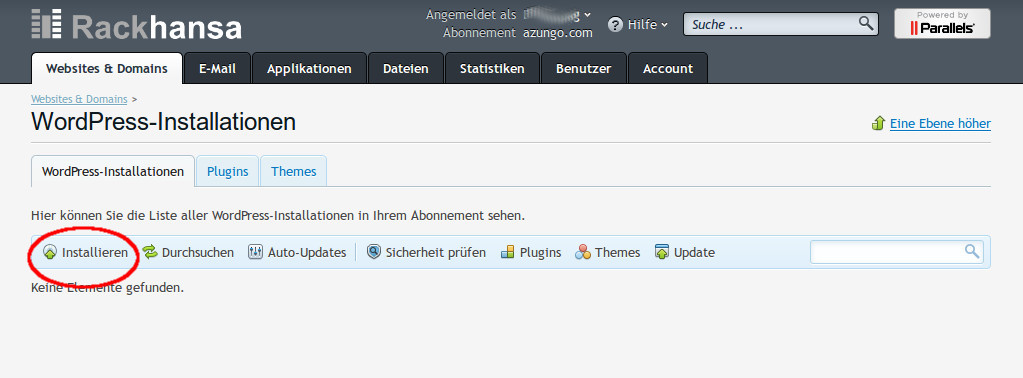Click the 'Angemeldet als' label
Image resolution: width=1023 pixels, height=378 pixels.
[471, 14]
